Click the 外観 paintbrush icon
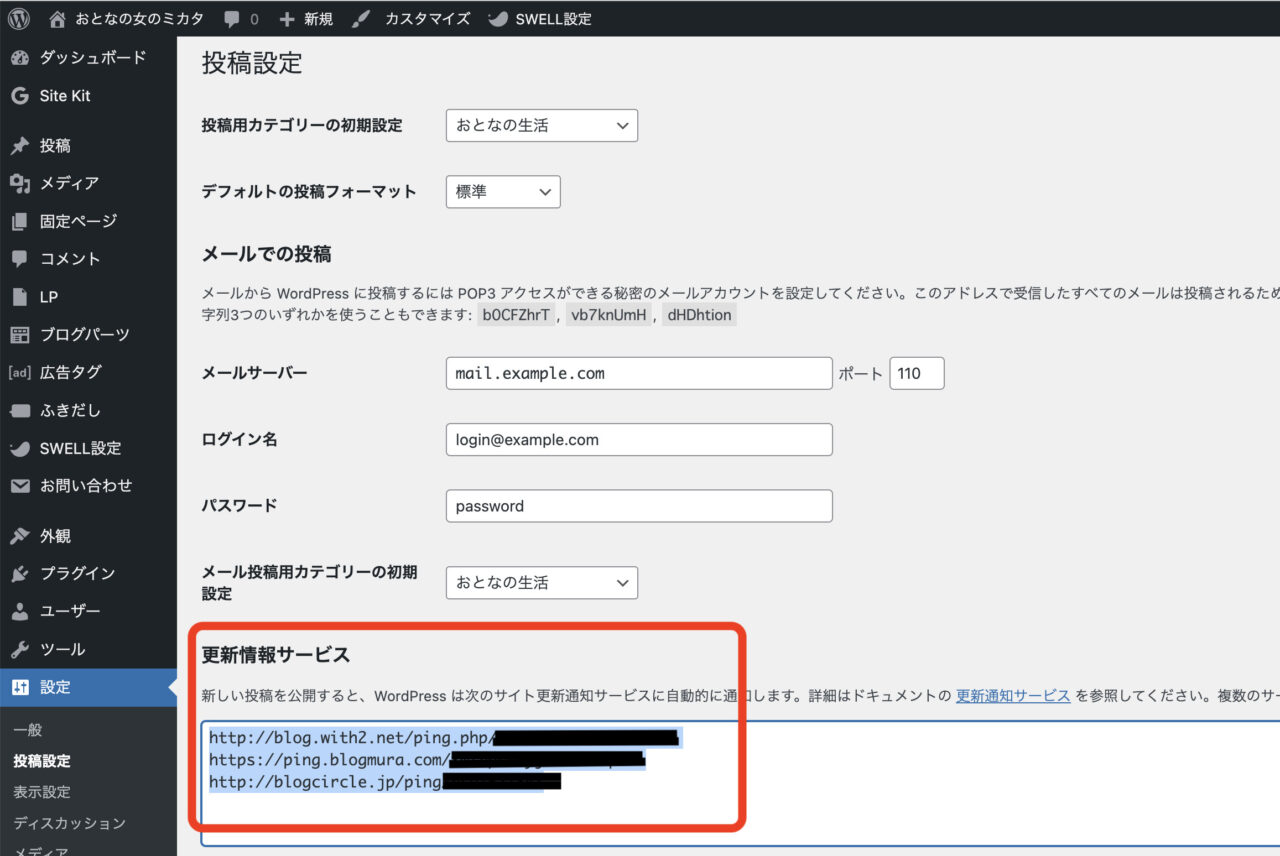Image resolution: width=1280 pixels, height=856 pixels. coord(19,536)
